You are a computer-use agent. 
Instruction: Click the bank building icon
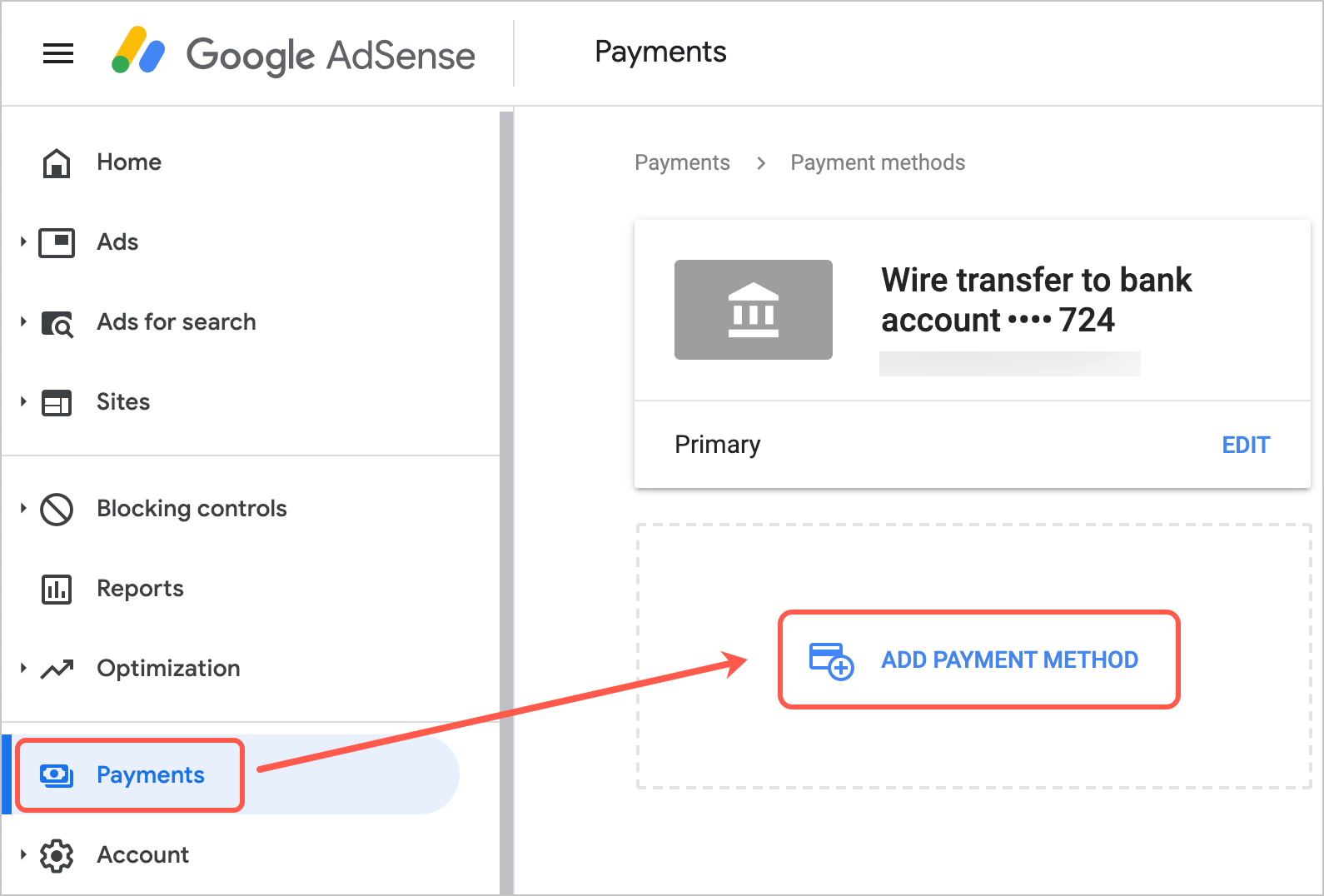(x=753, y=310)
